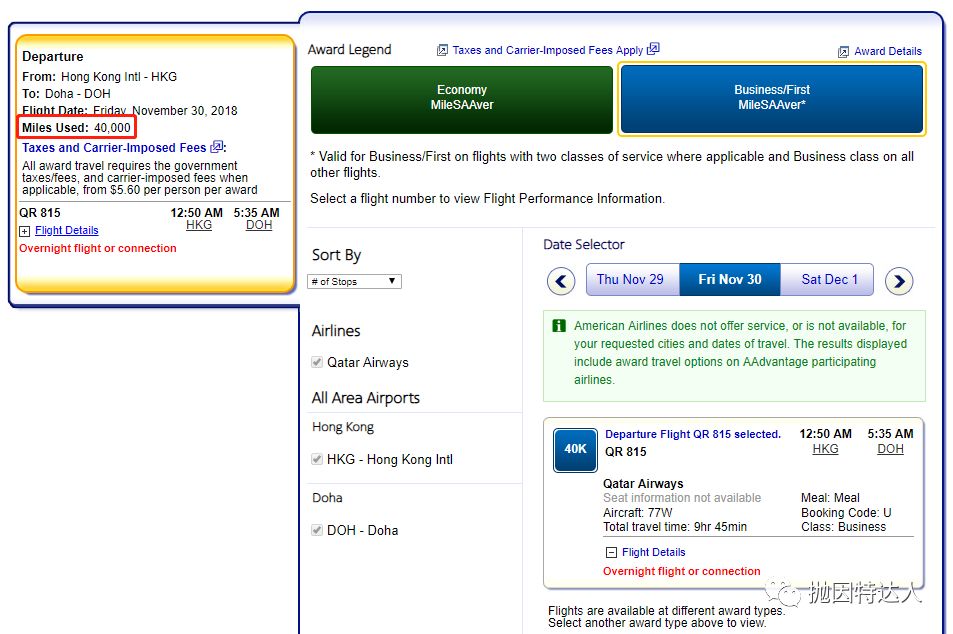Select the Thu Nov 29 date tab
Viewport: 953px width, 634px height.
[x=632, y=280]
